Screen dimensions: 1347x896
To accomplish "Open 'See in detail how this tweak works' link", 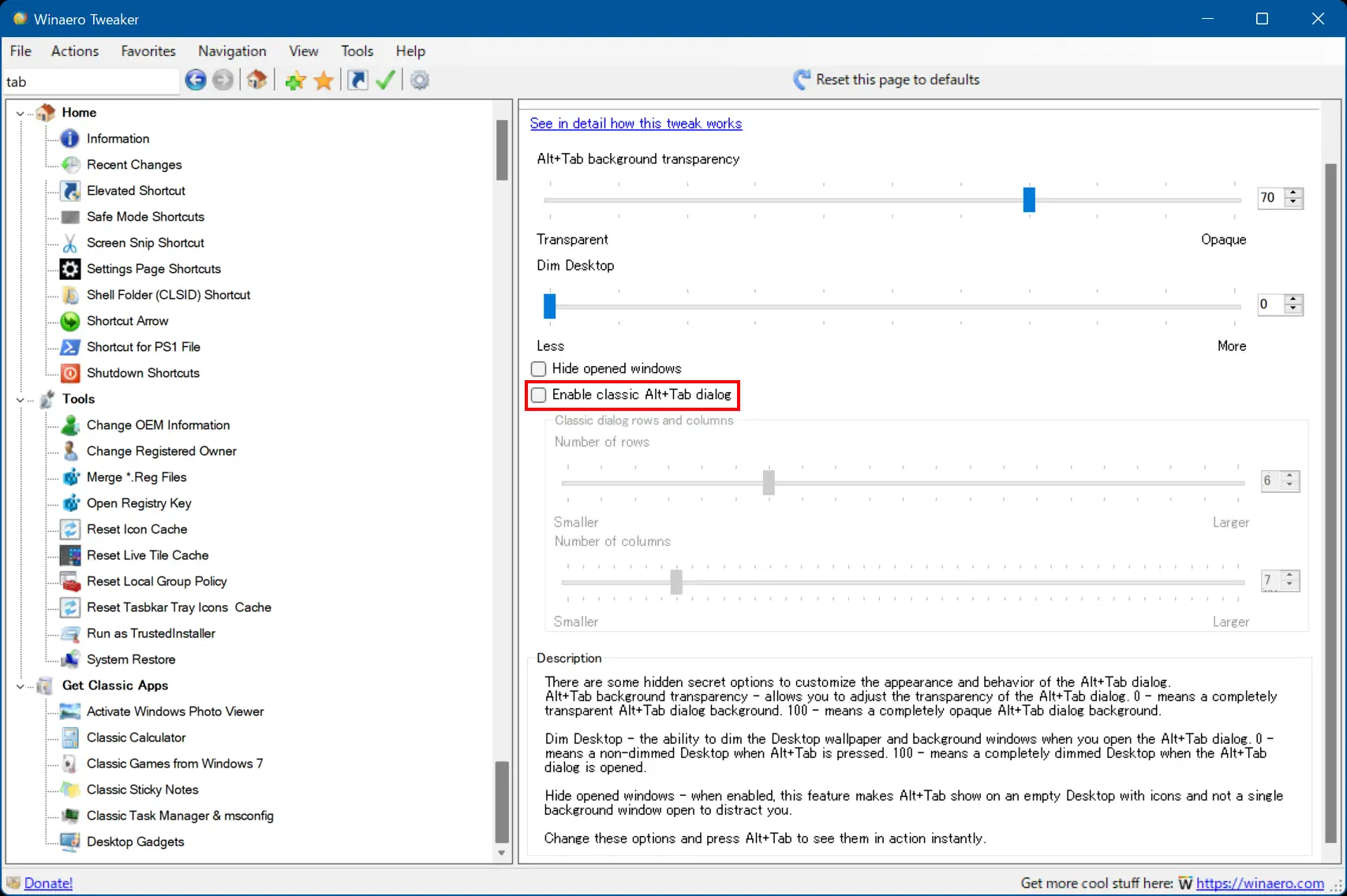I will (636, 123).
